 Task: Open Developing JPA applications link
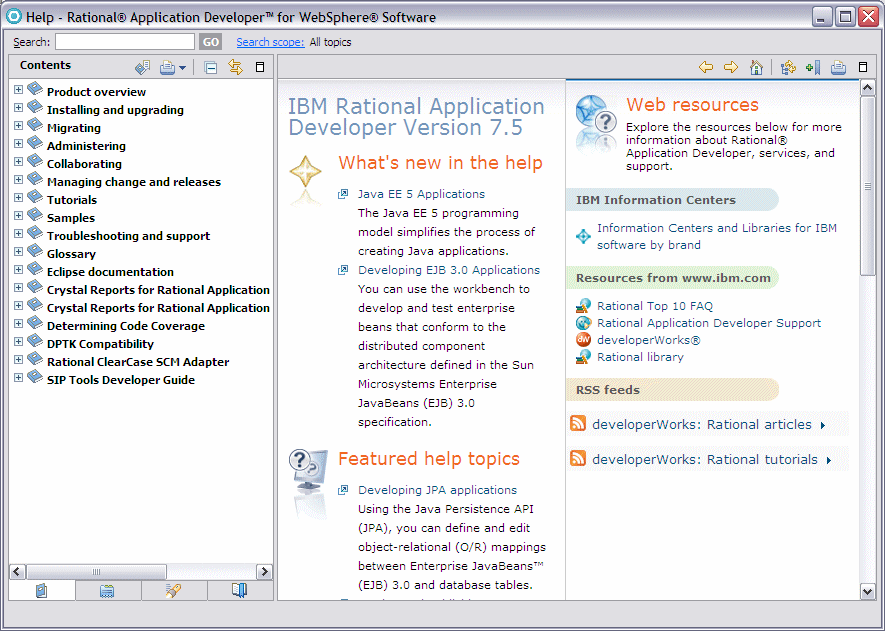[x=437, y=490]
